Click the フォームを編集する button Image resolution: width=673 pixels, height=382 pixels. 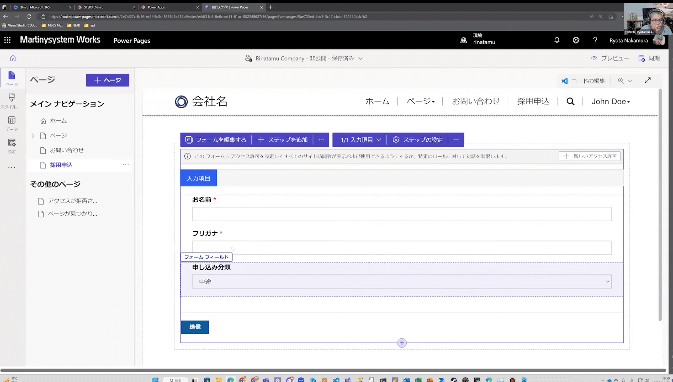[215, 140]
